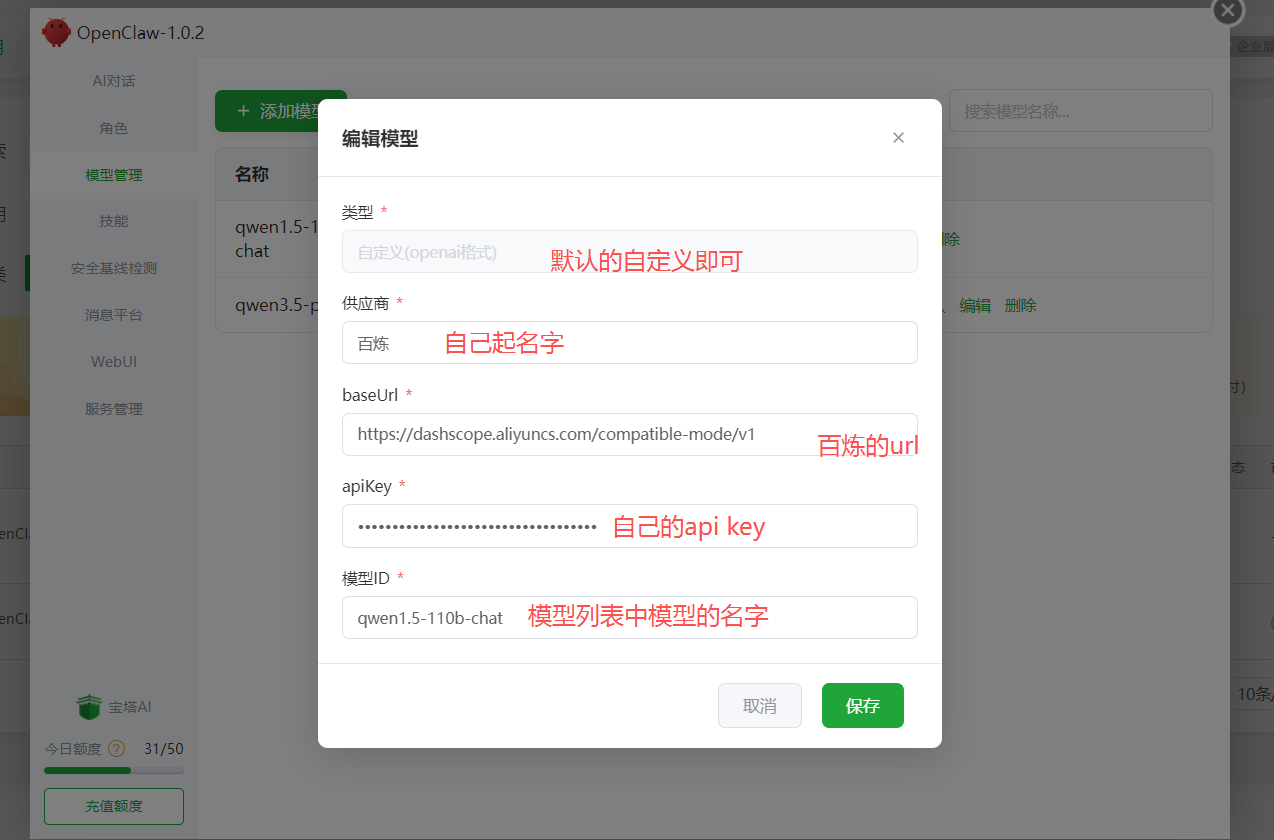Click the 今日额度 progress bar
This screenshot has width=1274, height=840.
point(114,770)
